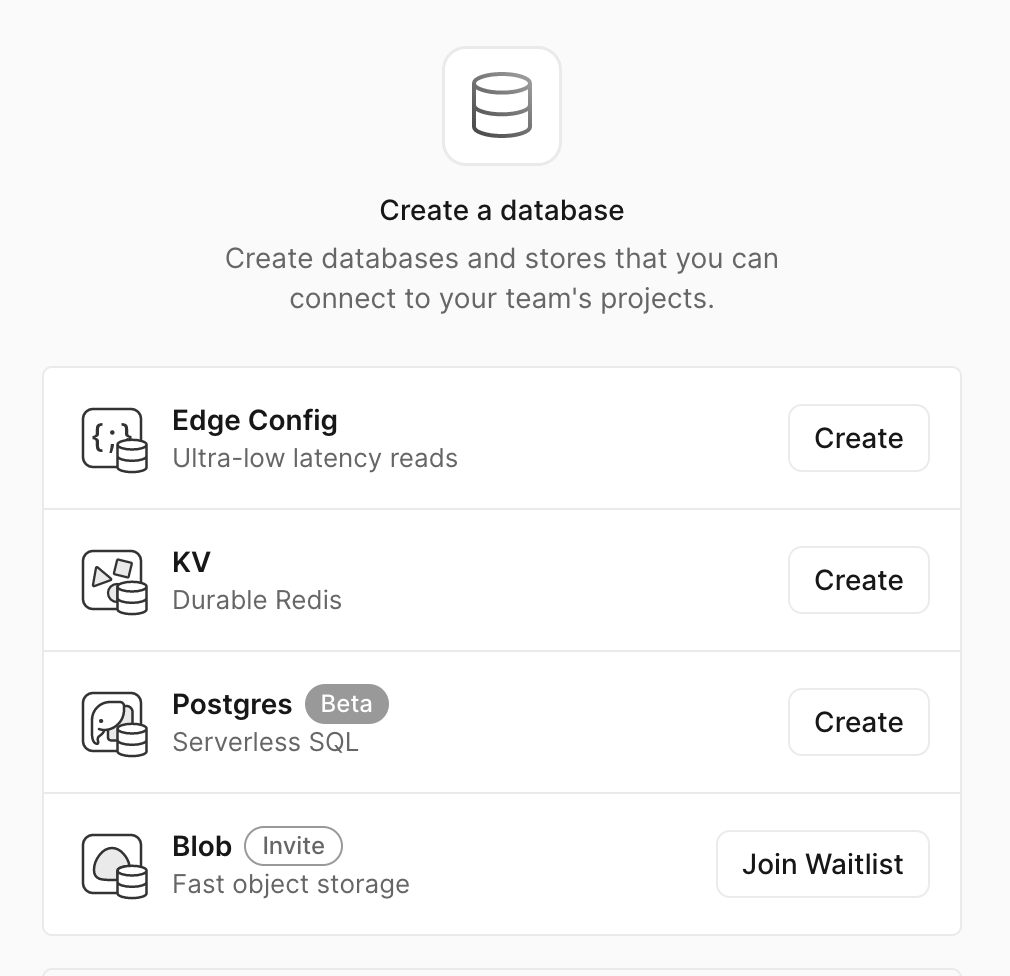
Task: Click the "Create a database" heading
Action: click(x=502, y=210)
